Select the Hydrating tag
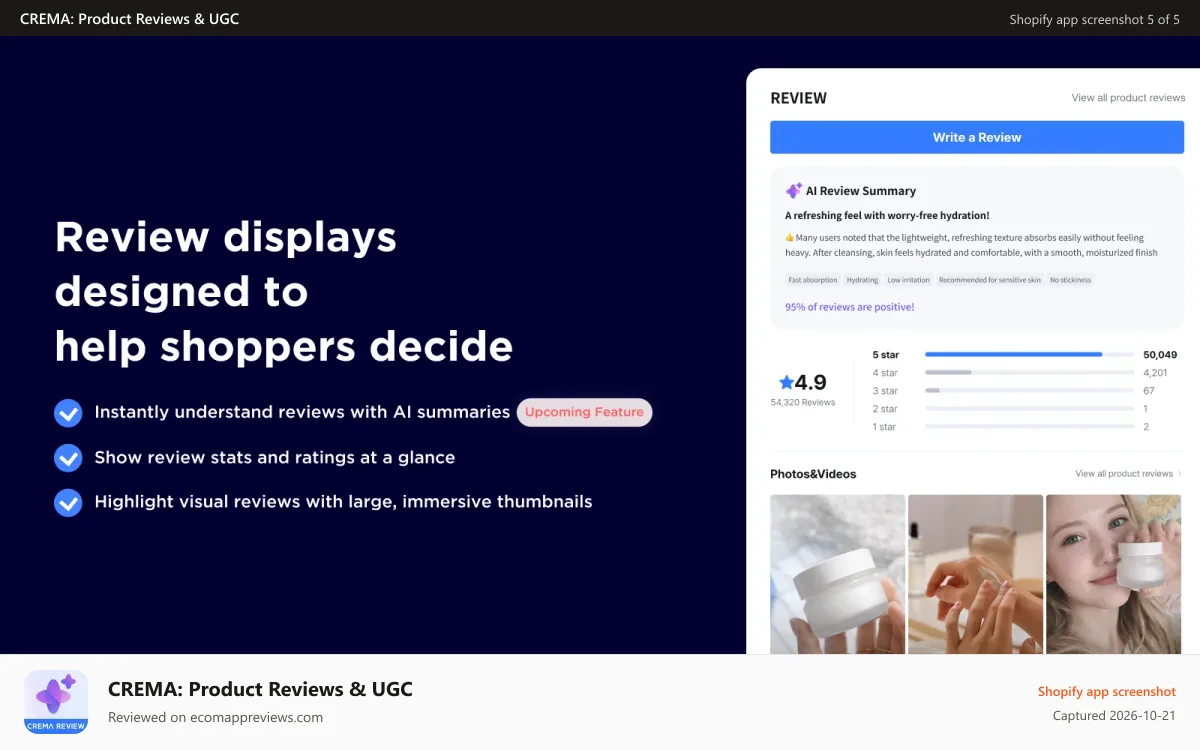1200x750 pixels. pyautogui.click(x=862, y=280)
